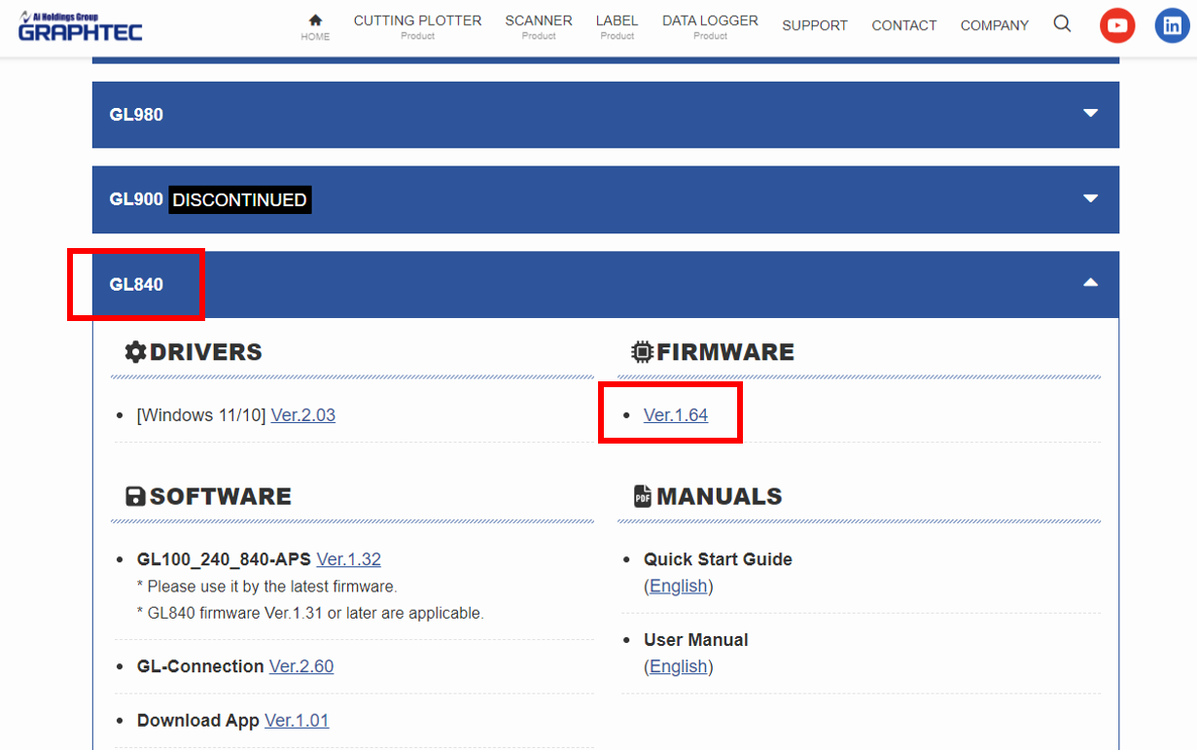
Task: Open the CONTACT menu item
Action: click(904, 25)
